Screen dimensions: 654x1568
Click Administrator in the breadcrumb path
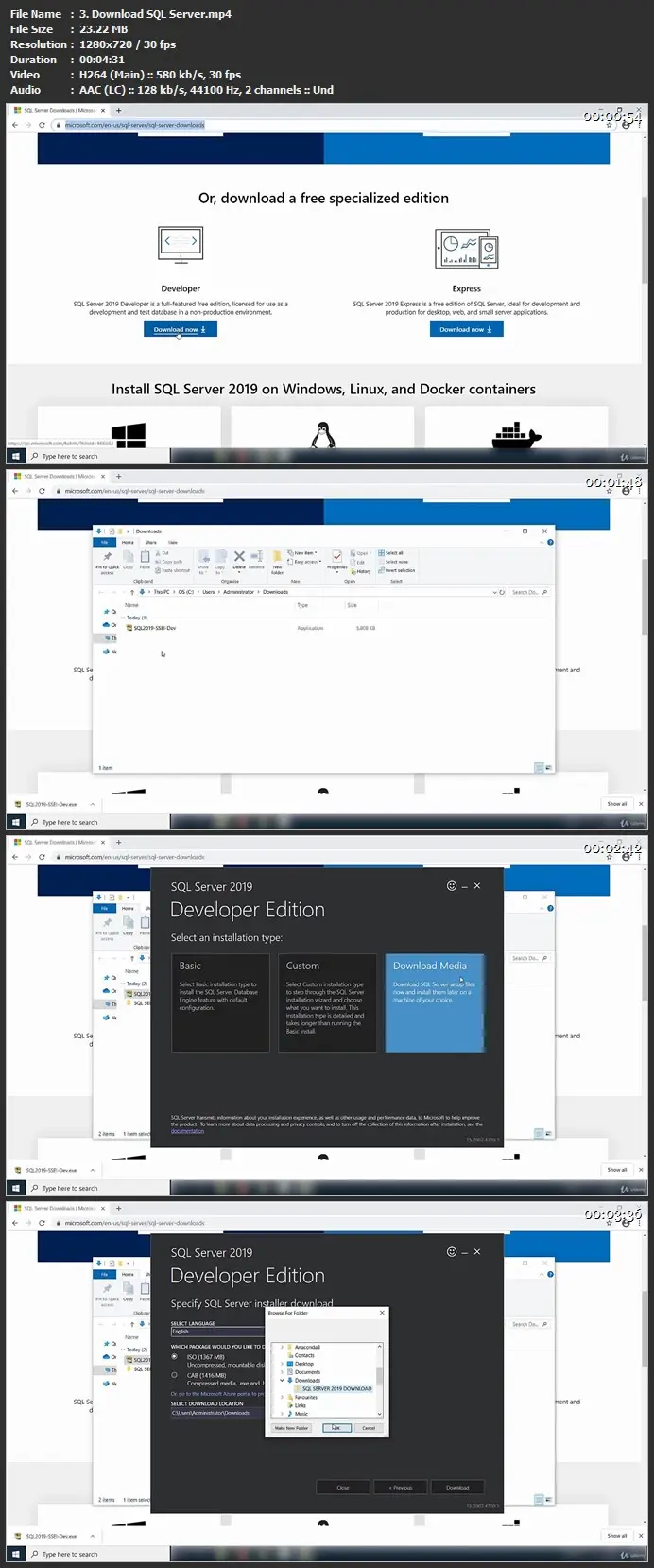238,592
